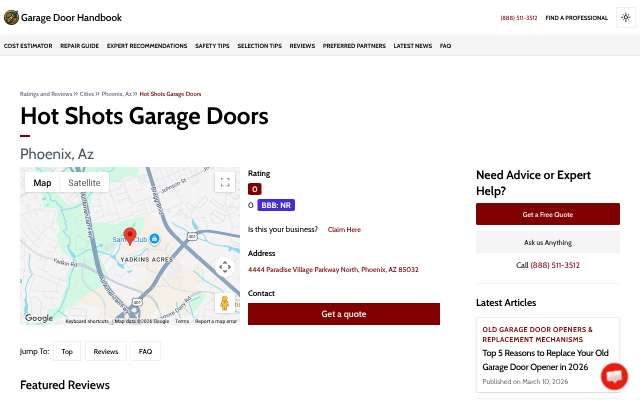Open Top 5 Reasons to Replace article
The image size is (640, 400).
click(x=545, y=360)
